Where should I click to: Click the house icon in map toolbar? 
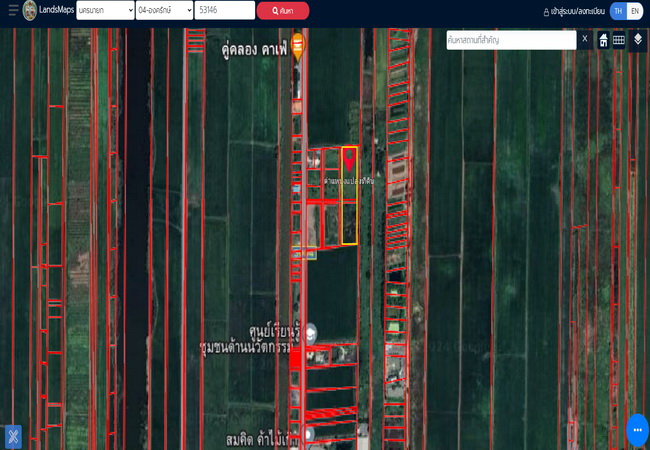604,40
